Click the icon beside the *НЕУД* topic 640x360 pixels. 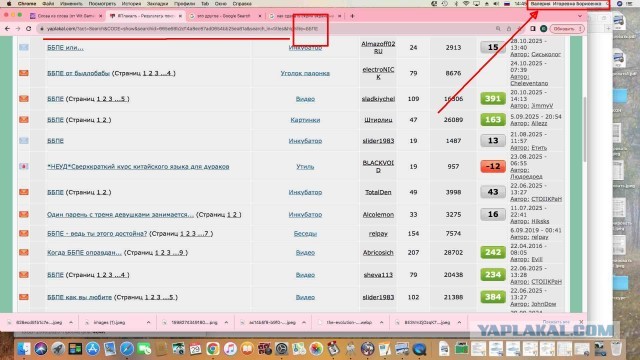click(x=24, y=167)
